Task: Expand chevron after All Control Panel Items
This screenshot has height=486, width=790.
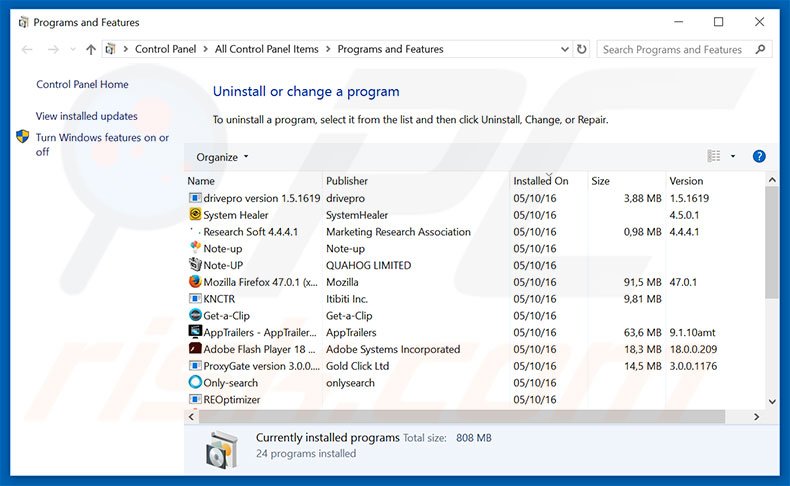Action: pos(328,49)
